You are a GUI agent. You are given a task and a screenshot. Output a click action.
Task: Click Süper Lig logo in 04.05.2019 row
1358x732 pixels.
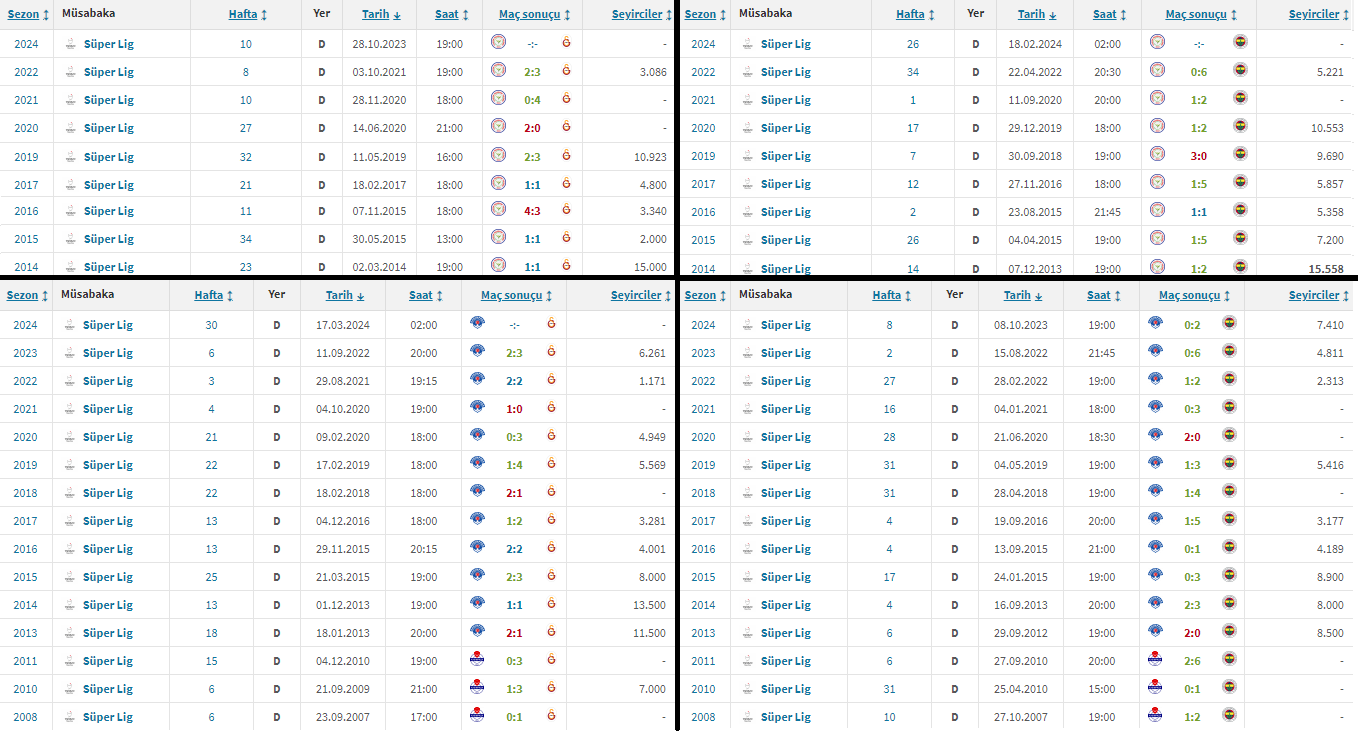tap(748, 465)
